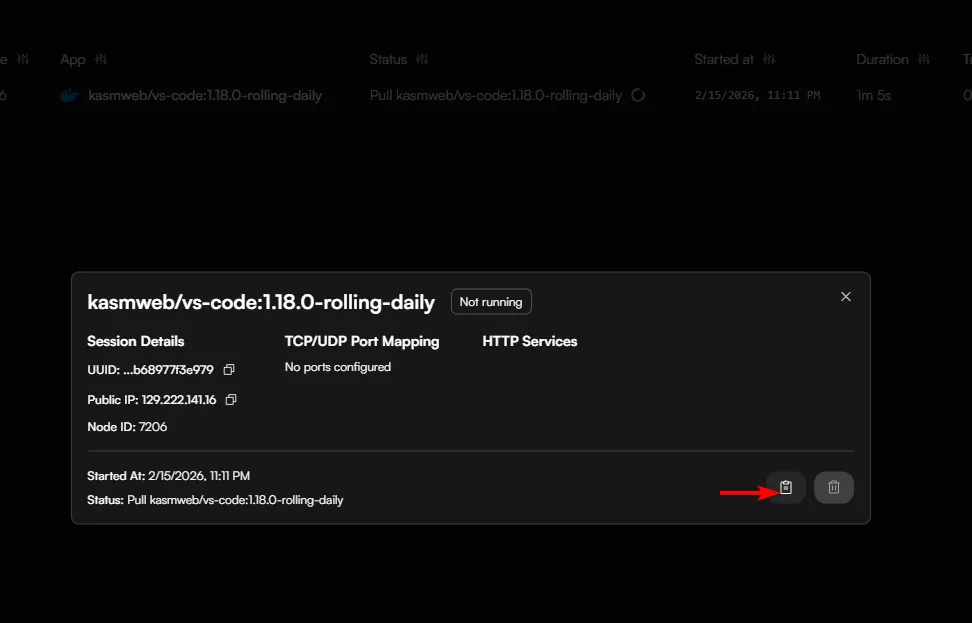Open the filter icon beside the App column header

click(101, 60)
